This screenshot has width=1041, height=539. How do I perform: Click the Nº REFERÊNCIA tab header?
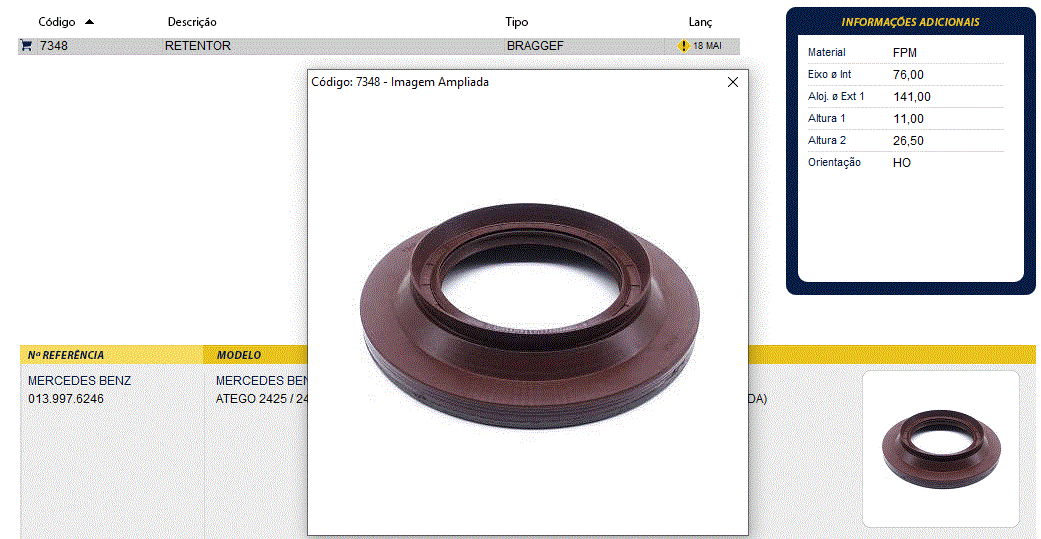click(66, 355)
